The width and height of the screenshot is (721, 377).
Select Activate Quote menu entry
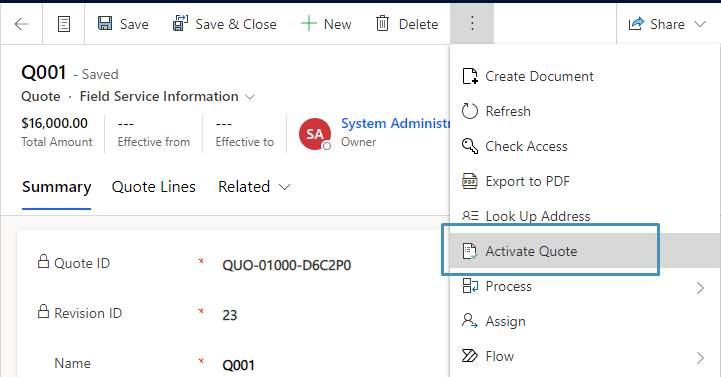(x=585, y=251)
